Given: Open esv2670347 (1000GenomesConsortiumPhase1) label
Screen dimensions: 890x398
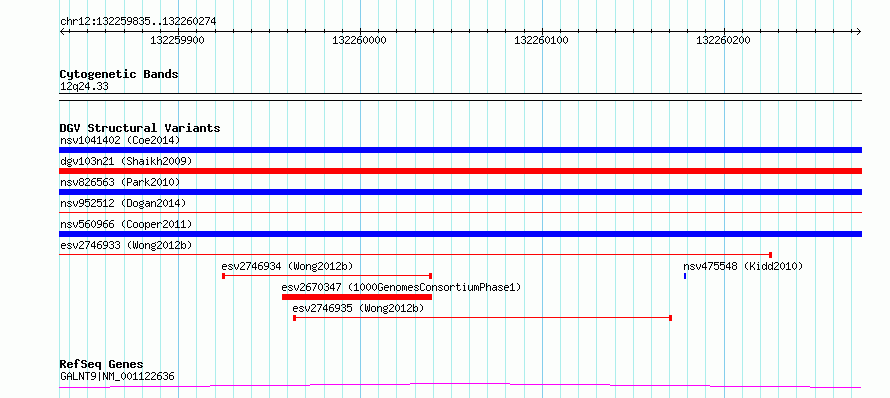Looking at the screenshot, I should 401,287.
